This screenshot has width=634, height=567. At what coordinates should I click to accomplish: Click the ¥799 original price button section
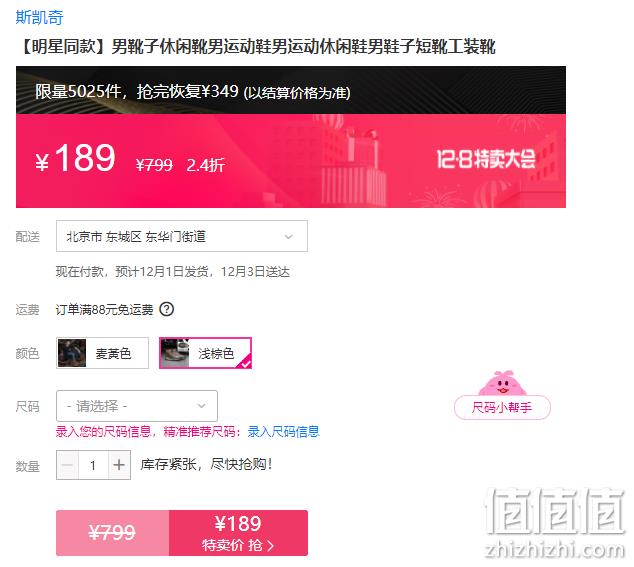[x=112, y=533]
